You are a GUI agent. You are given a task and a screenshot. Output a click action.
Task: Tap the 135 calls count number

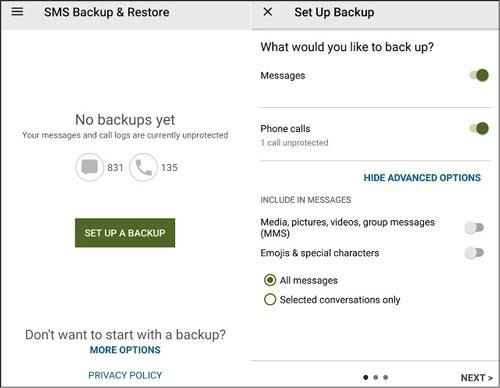pyautogui.click(x=169, y=167)
